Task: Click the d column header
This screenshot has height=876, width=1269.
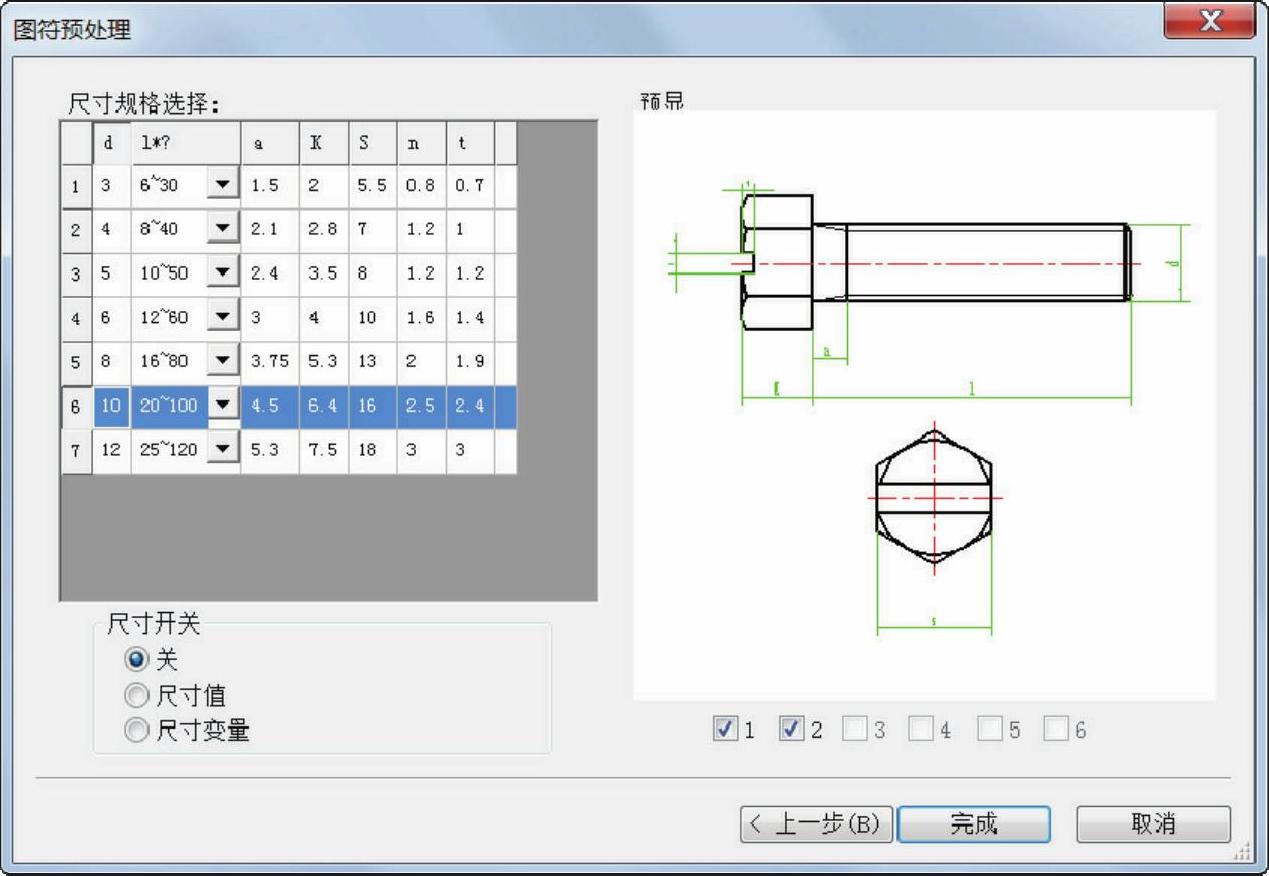Action: [111, 143]
